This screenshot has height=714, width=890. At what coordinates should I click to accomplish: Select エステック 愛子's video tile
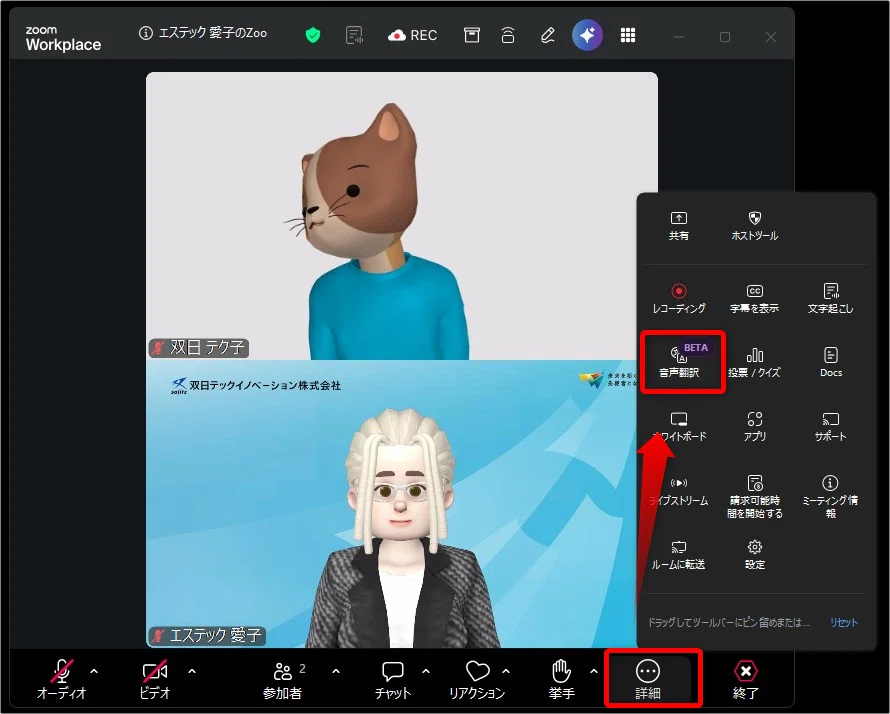pyautogui.click(x=392, y=504)
